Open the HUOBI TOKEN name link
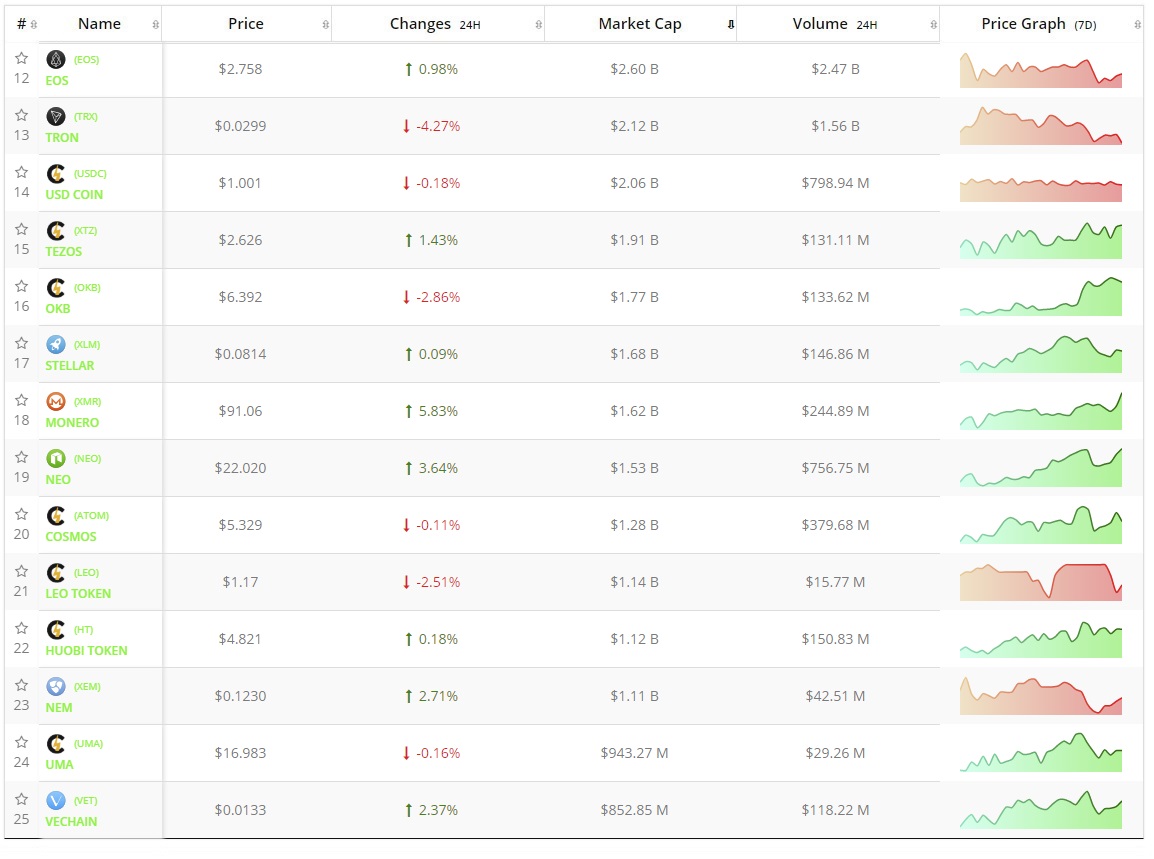This screenshot has height=859, width=1154. pos(86,650)
